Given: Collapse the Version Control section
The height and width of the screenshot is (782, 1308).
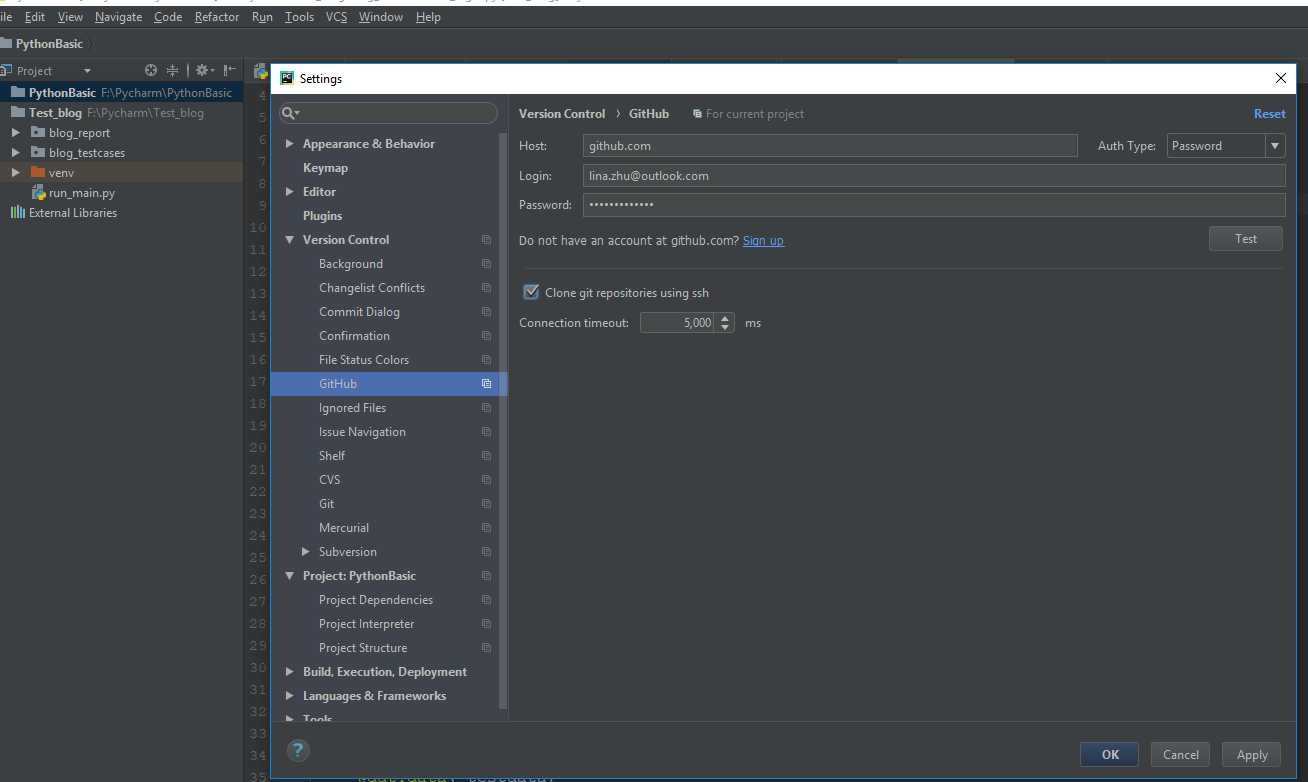Looking at the screenshot, I should [x=290, y=240].
